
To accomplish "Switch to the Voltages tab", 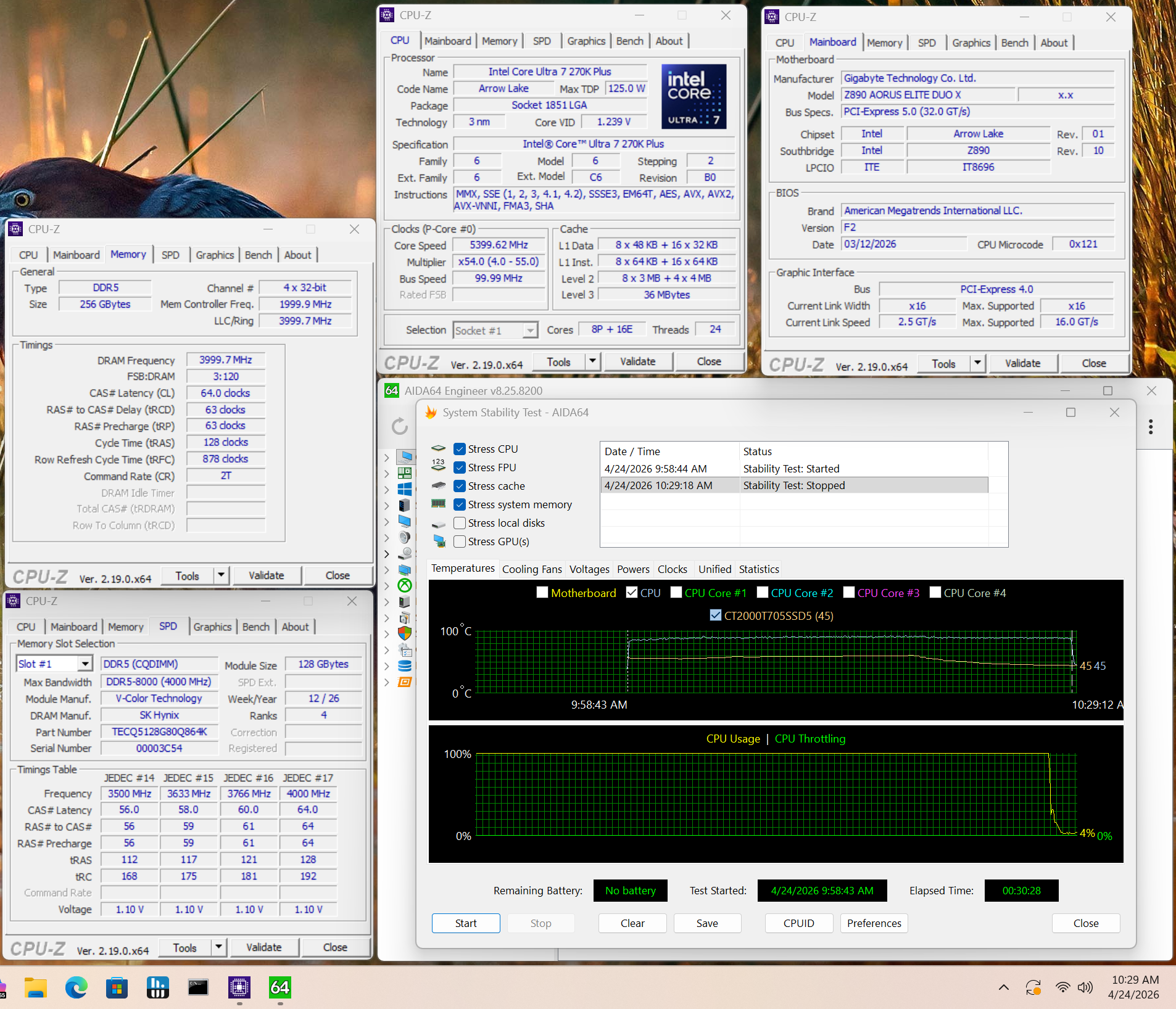I will tap(589, 569).
